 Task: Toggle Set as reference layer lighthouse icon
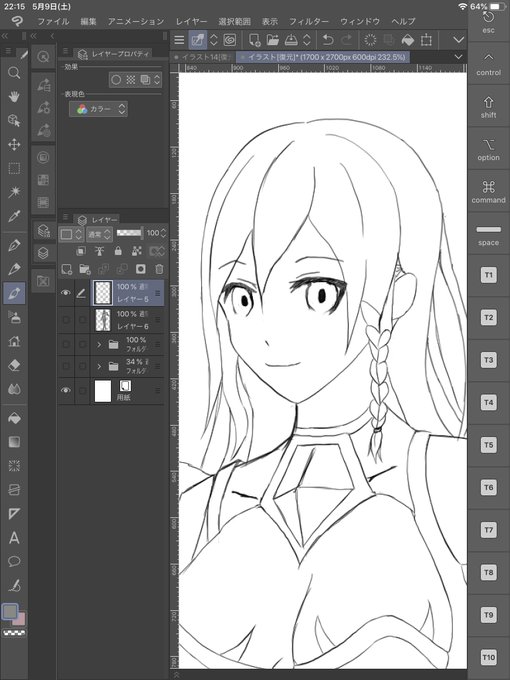(99, 251)
